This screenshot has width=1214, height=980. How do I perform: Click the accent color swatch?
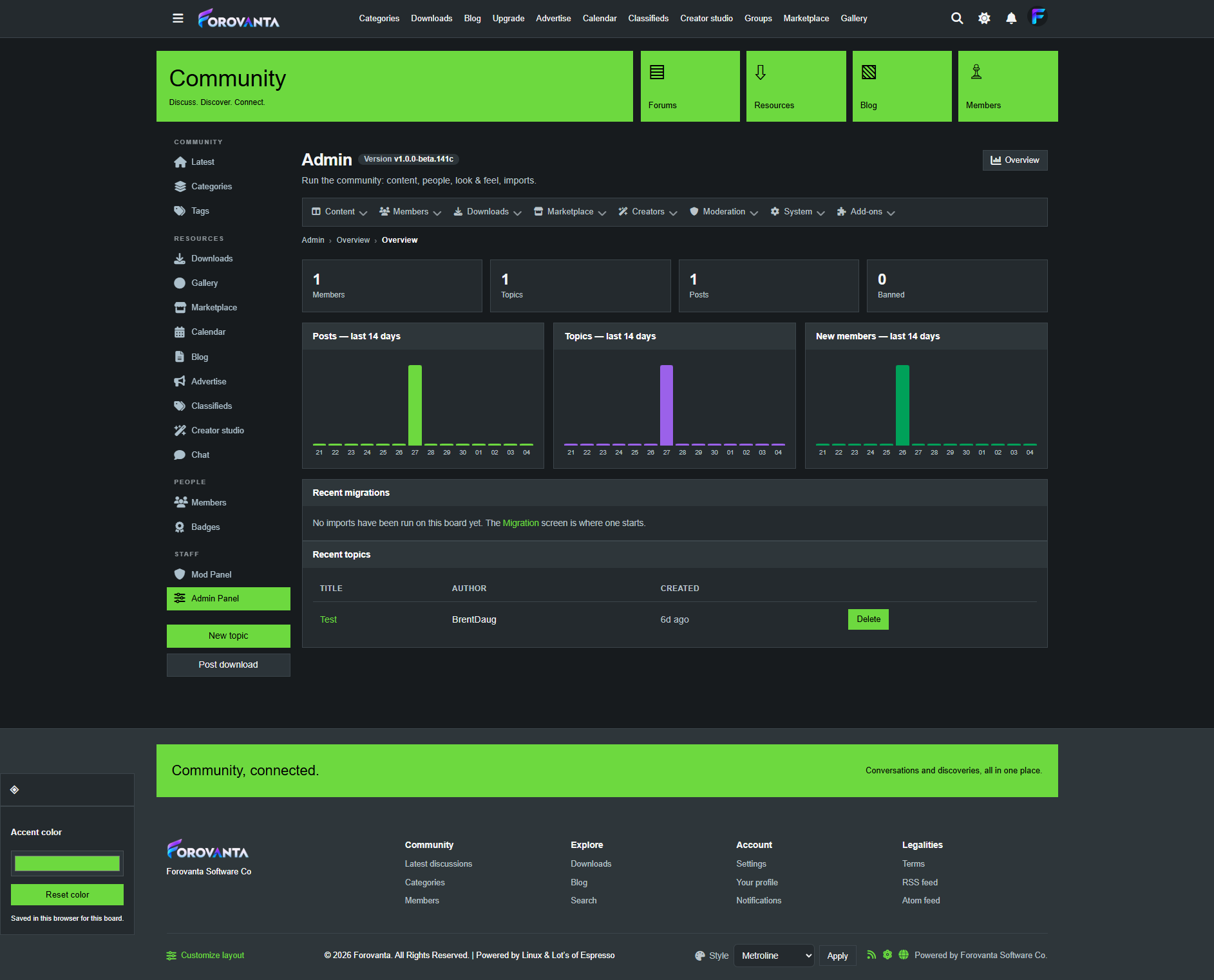[x=67, y=863]
